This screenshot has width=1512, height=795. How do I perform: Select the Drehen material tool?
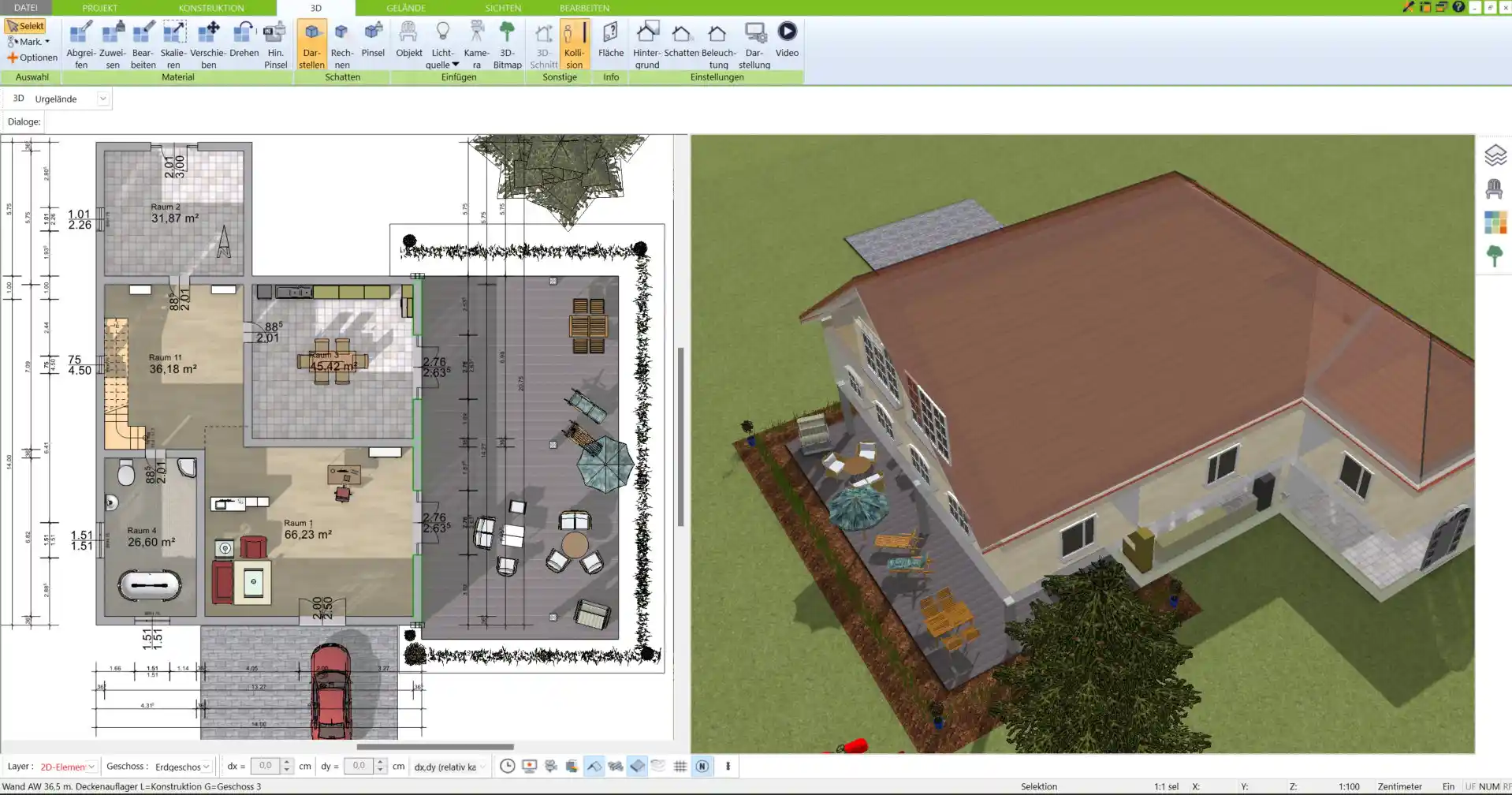244,39
